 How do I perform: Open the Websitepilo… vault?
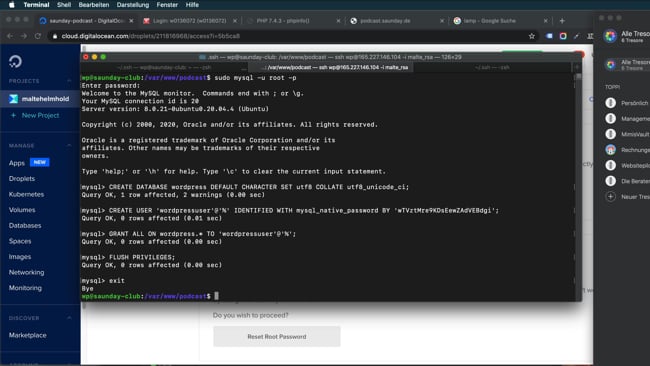click(x=627, y=165)
